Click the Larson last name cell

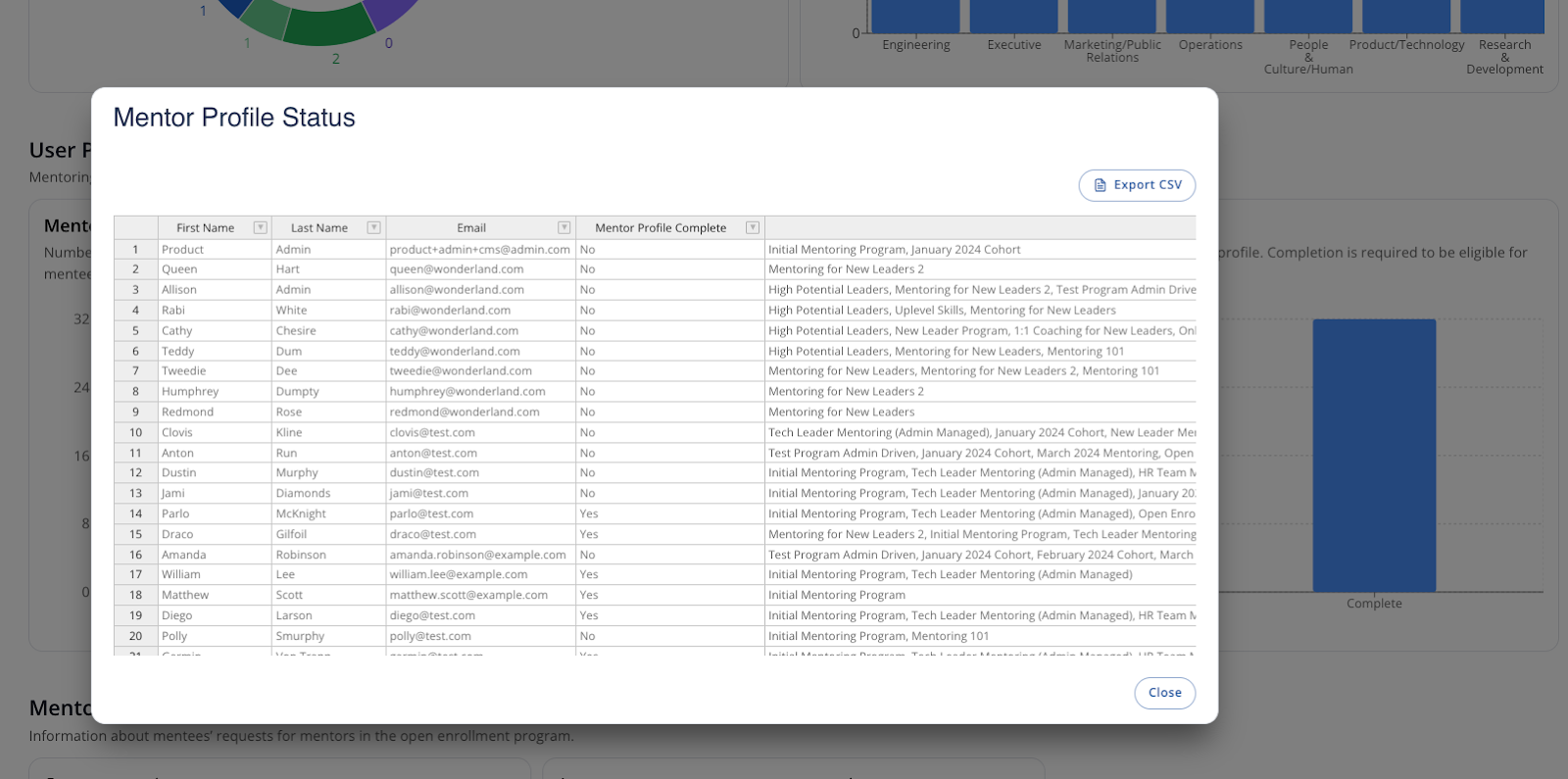[x=294, y=616]
